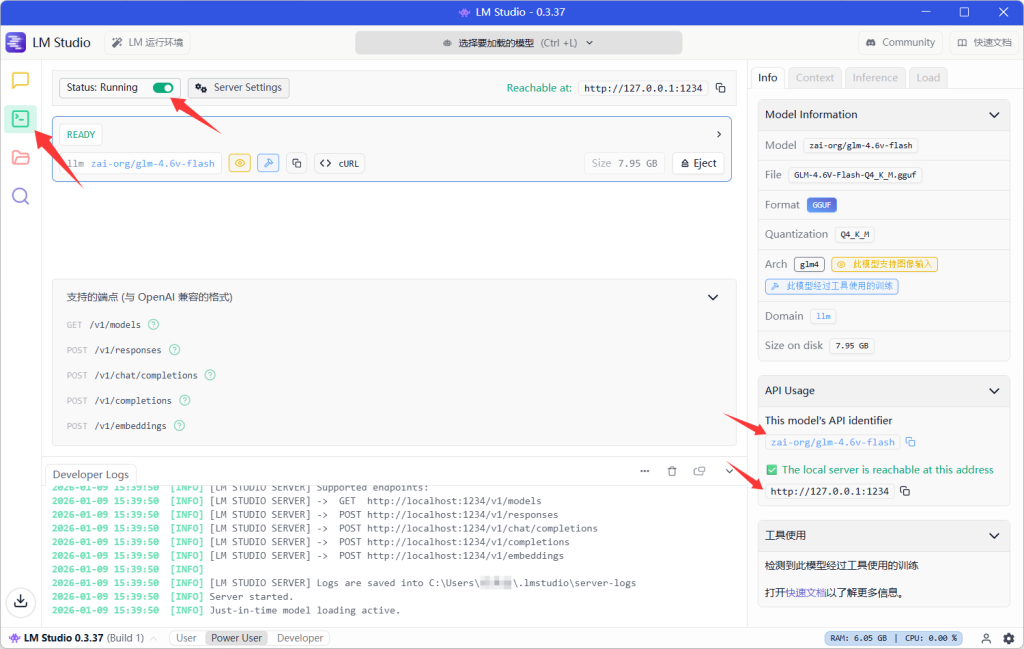Copy the model's API identifier
Screen dimensions: 1024x649
(910, 442)
